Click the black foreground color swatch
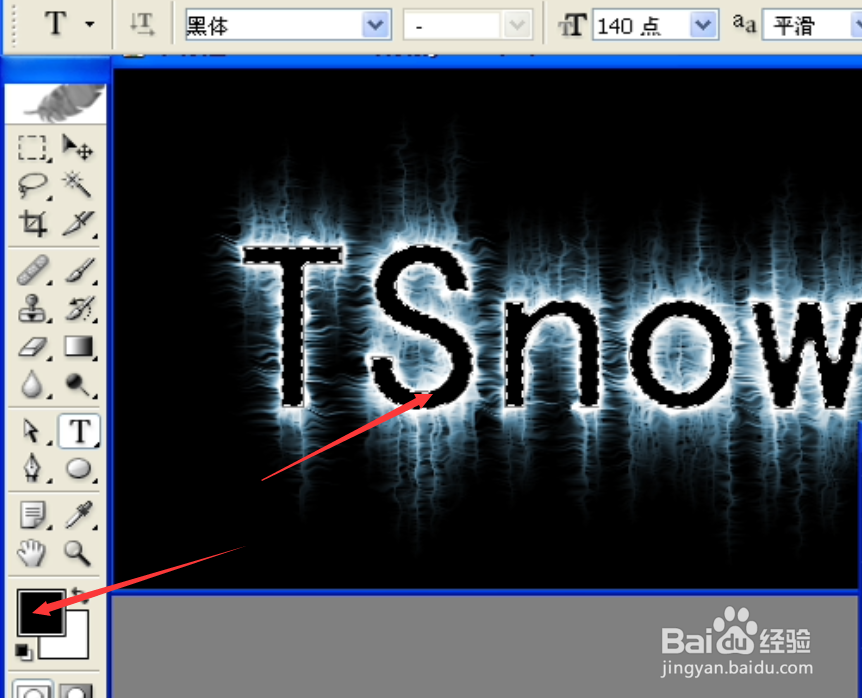This screenshot has width=862, height=698. tap(41, 612)
